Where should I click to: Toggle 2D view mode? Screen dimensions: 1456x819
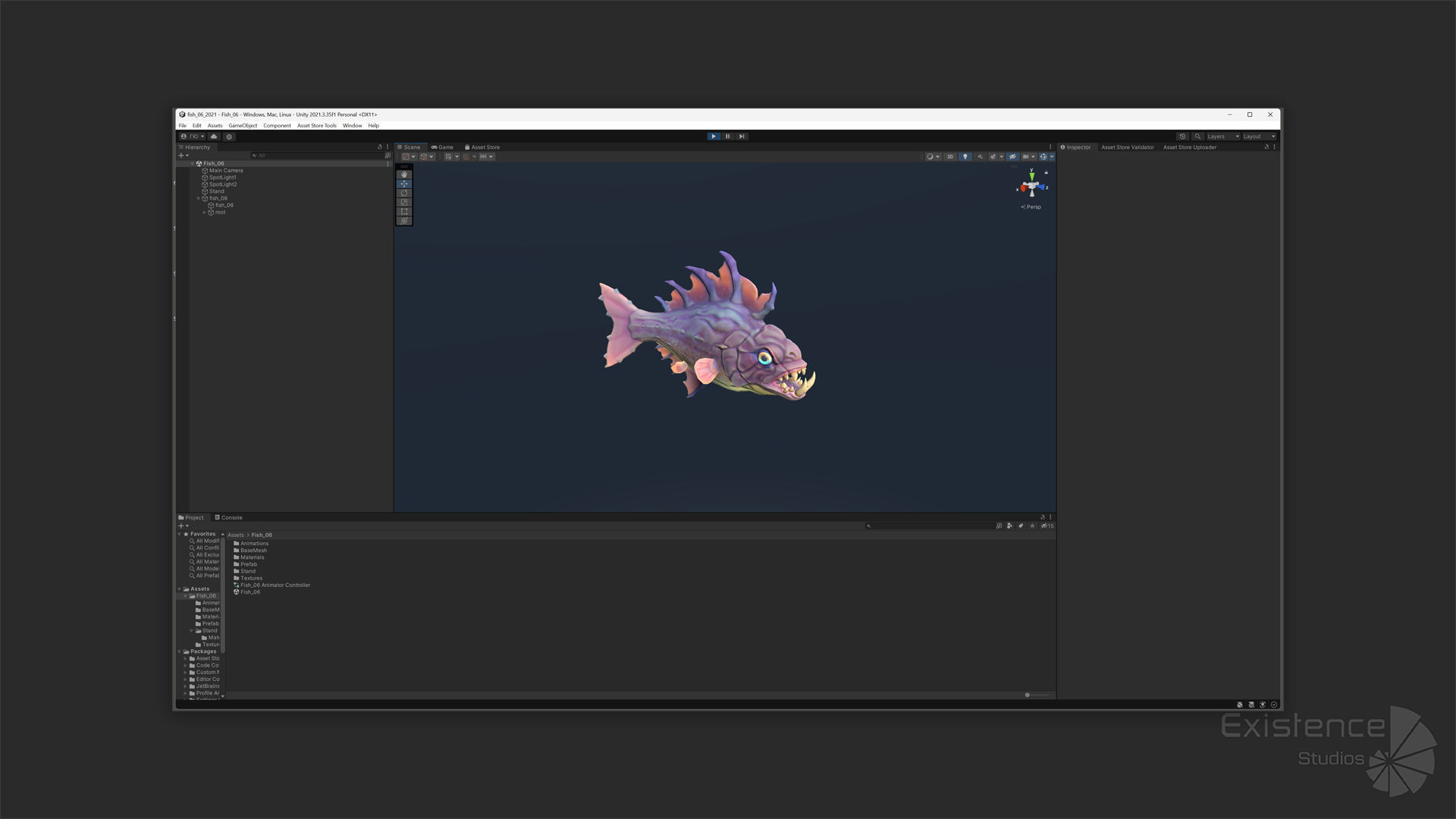[x=949, y=156]
